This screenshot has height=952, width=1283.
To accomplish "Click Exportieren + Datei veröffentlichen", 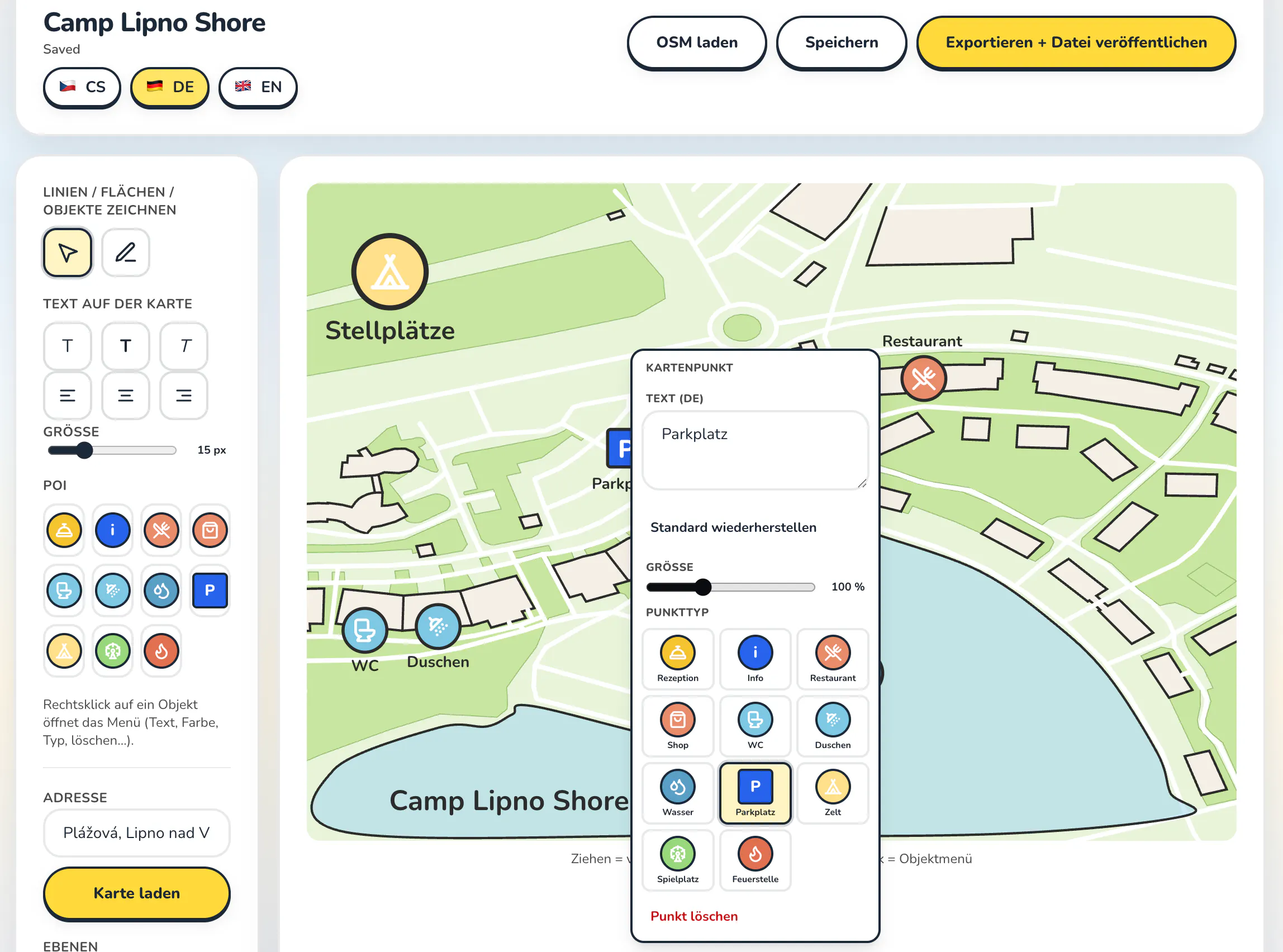I will coord(1076,42).
